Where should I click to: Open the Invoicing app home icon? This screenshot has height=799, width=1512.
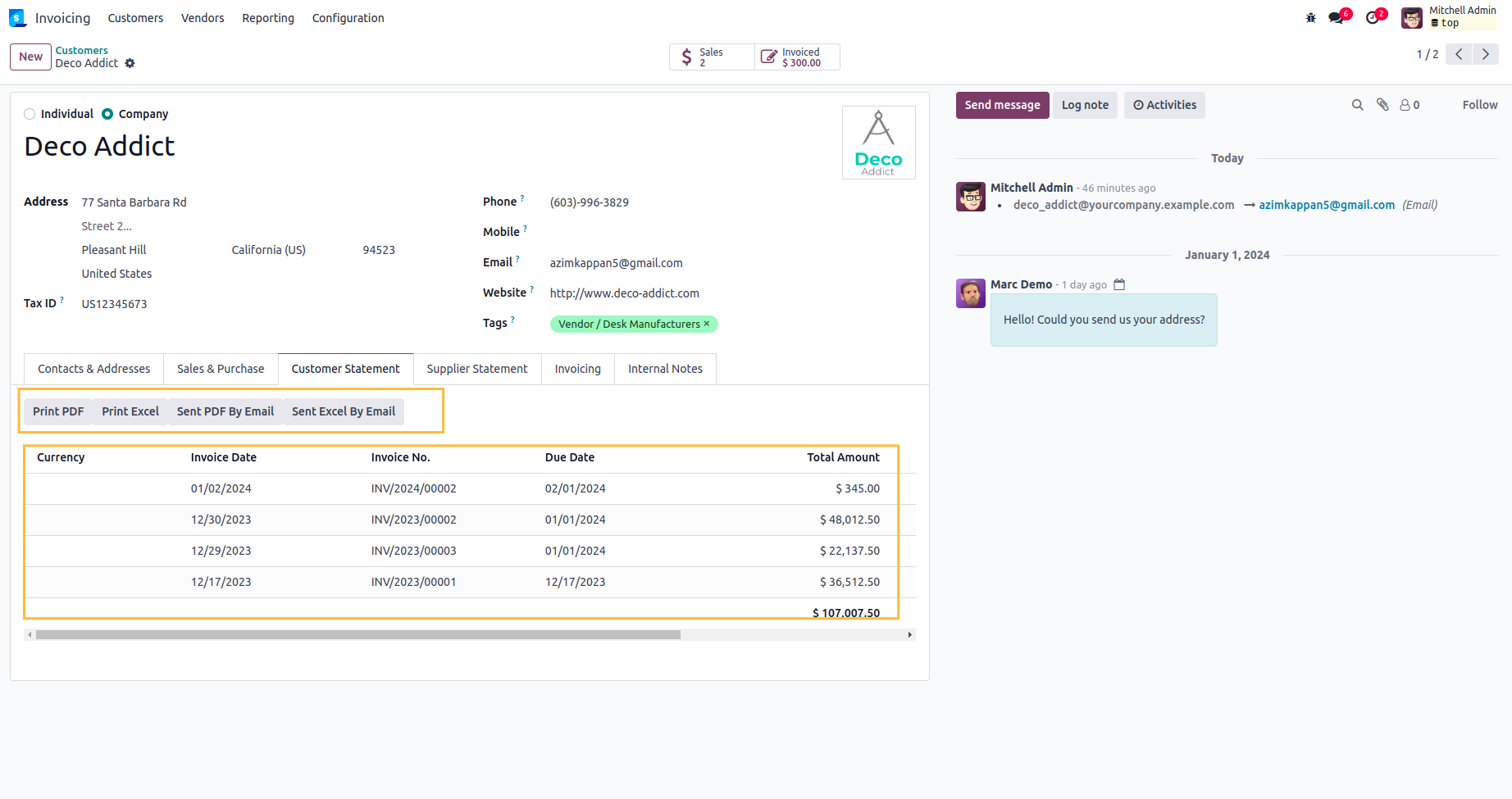click(18, 18)
